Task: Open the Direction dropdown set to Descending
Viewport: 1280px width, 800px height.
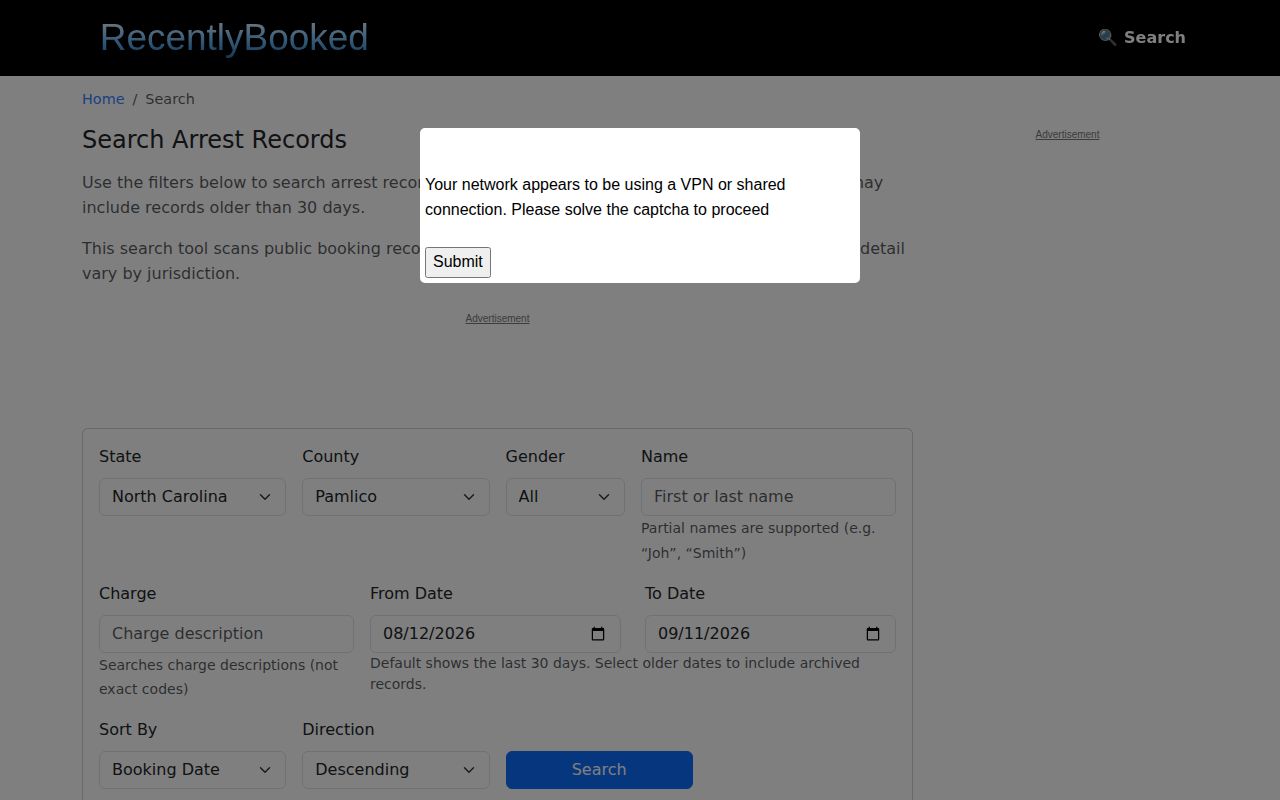Action: 396,770
